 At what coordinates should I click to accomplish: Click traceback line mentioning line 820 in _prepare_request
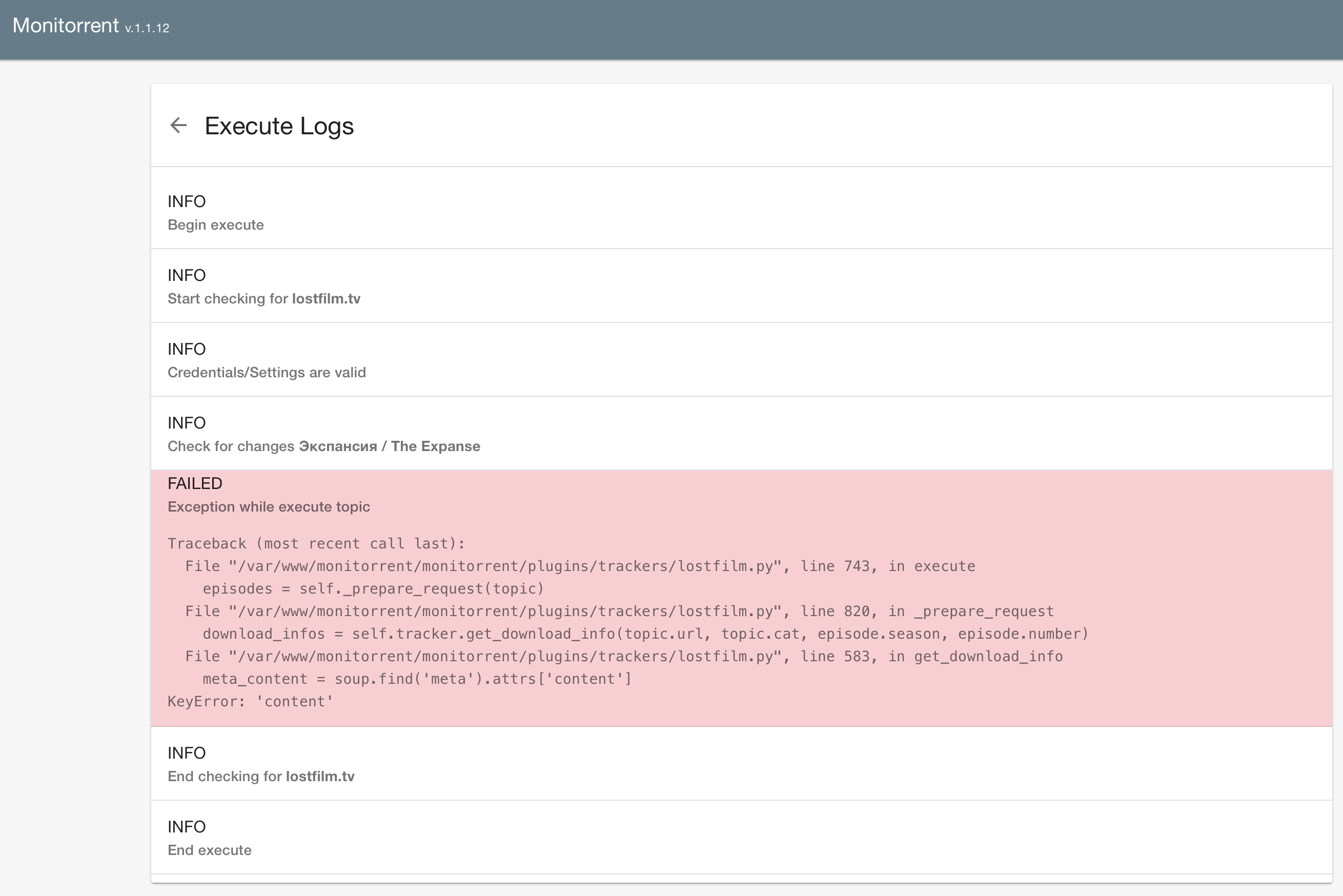coord(620,612)
